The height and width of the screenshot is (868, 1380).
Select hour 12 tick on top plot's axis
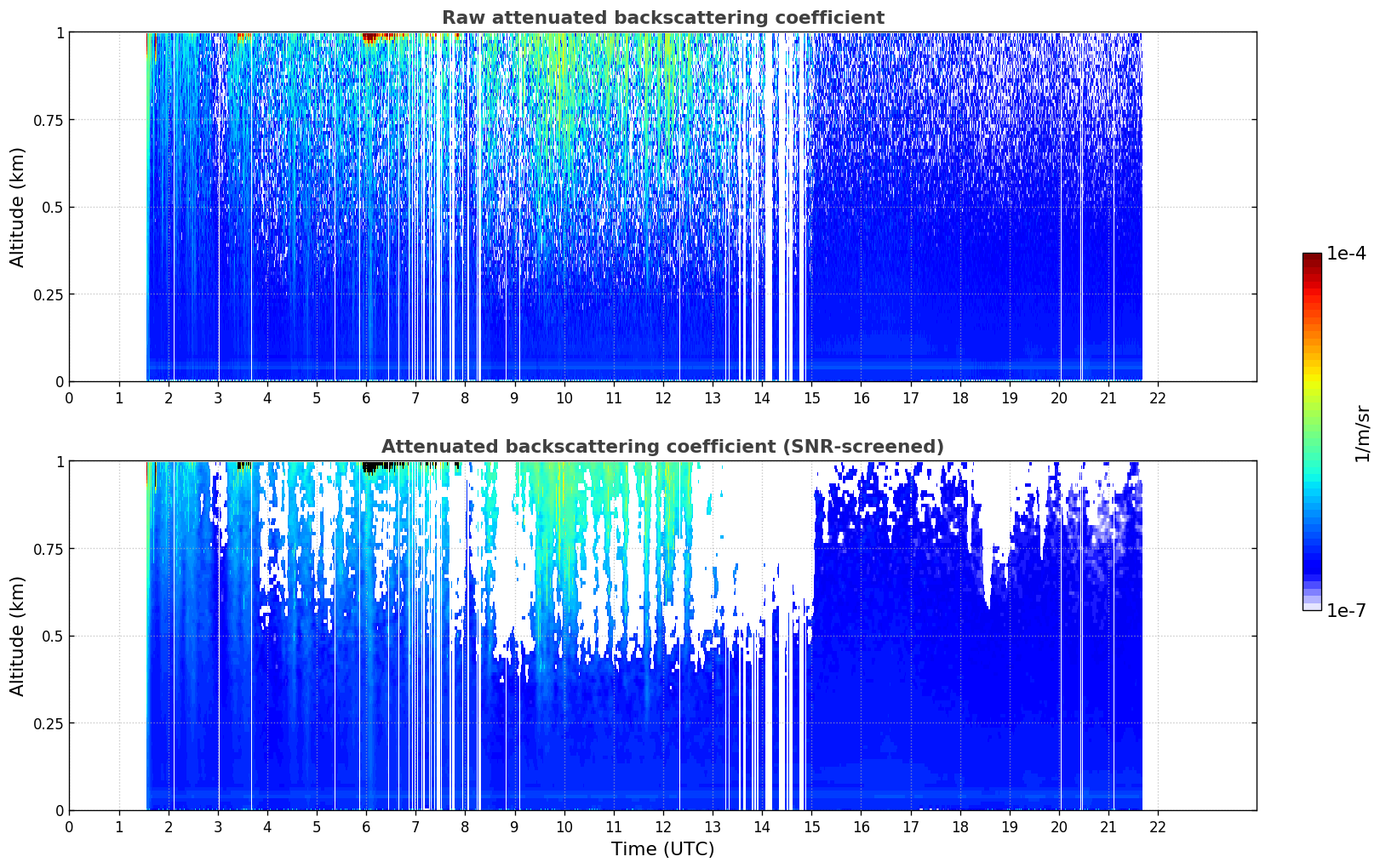(662, 397)
